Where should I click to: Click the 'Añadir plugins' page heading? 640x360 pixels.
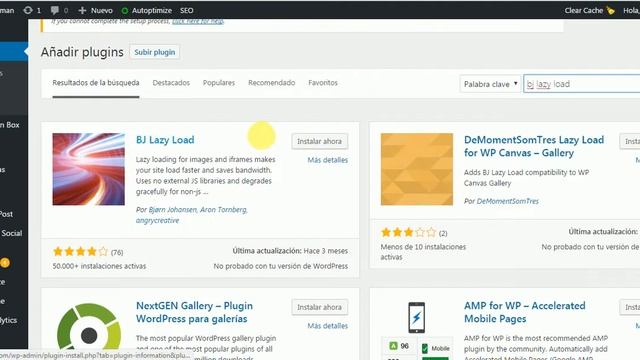[x=82, y=52]
